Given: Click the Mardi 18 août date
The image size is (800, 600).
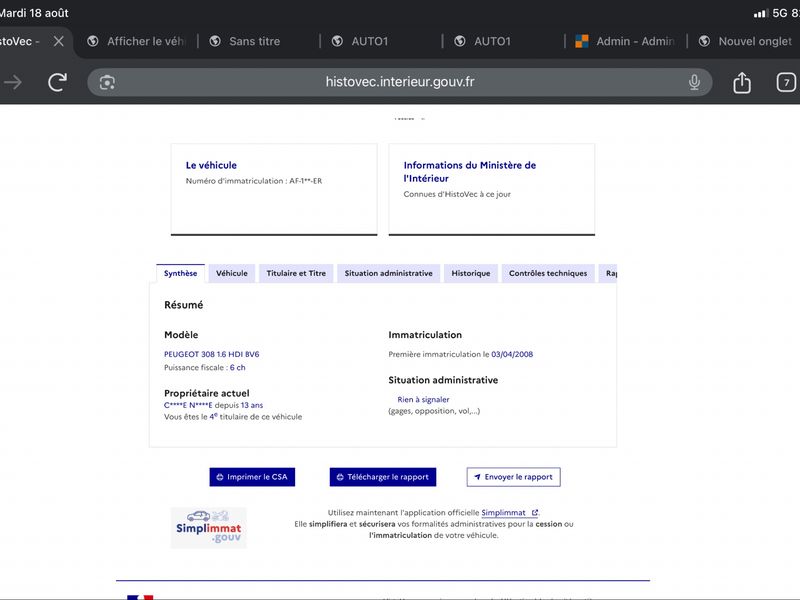Looking at the screenshot, I should pyautogui.click(x=34, y=13).
